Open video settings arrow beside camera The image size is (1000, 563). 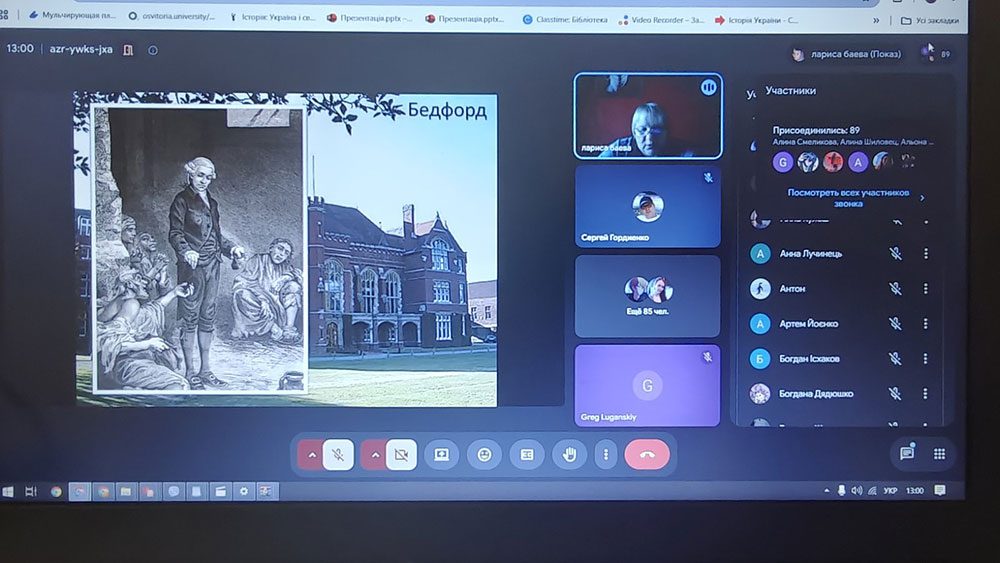point(374,455)
